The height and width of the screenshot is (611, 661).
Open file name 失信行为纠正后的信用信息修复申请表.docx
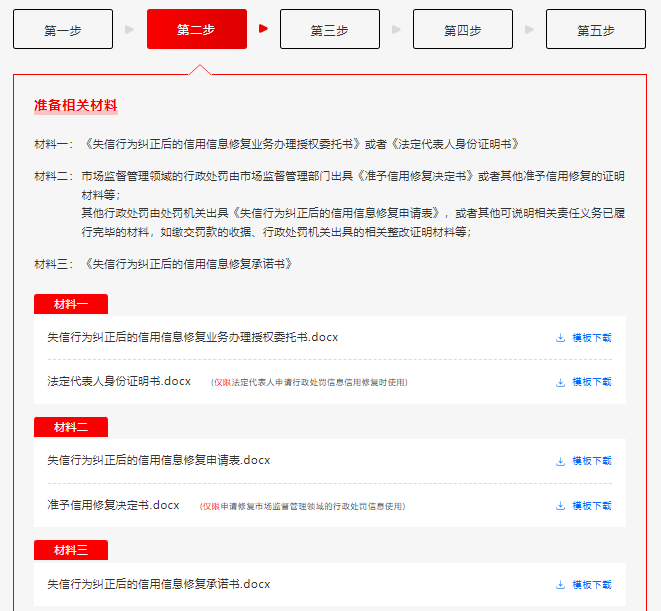(159, 461)
